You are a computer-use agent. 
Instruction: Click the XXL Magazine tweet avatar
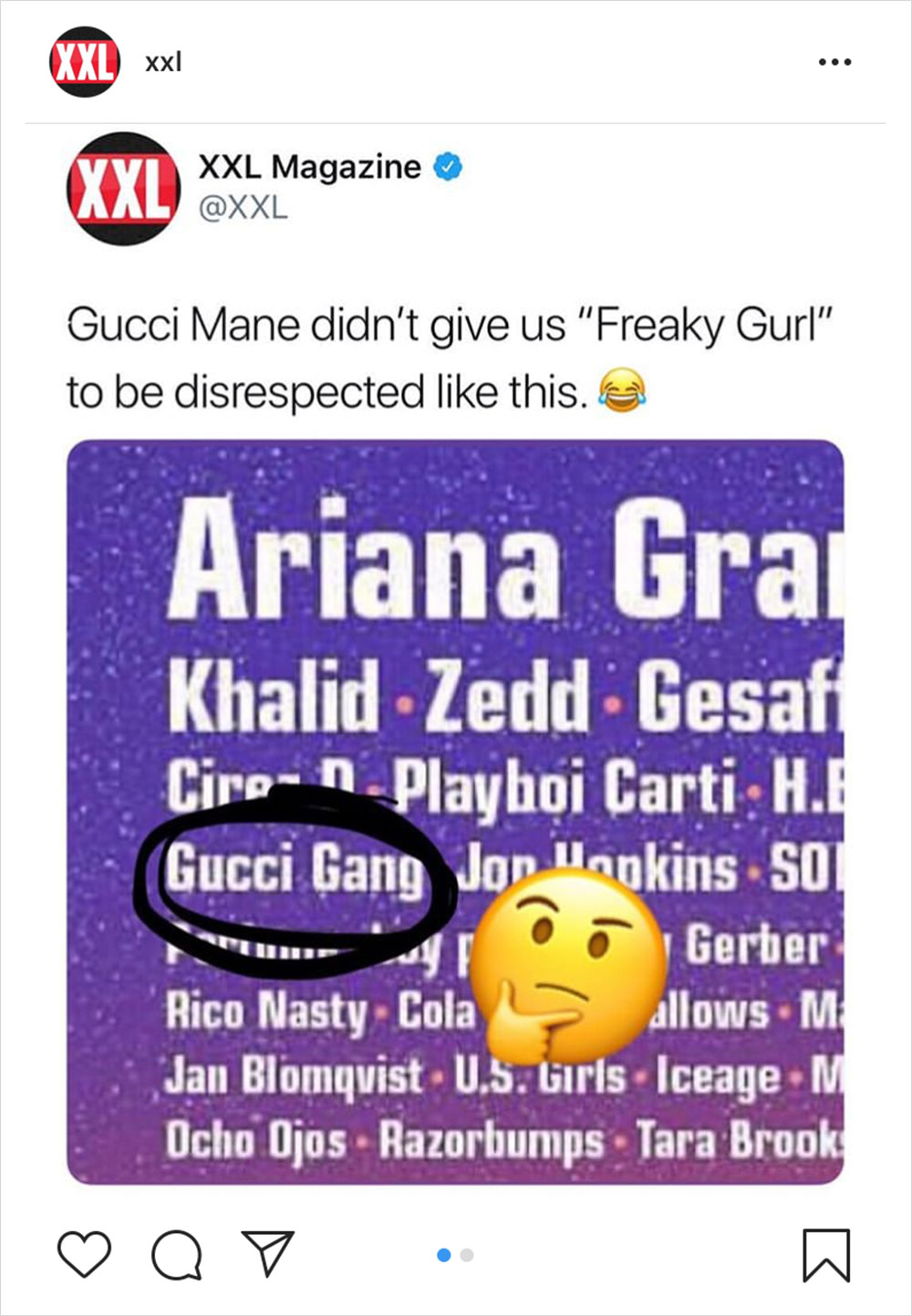click(123, 189)
